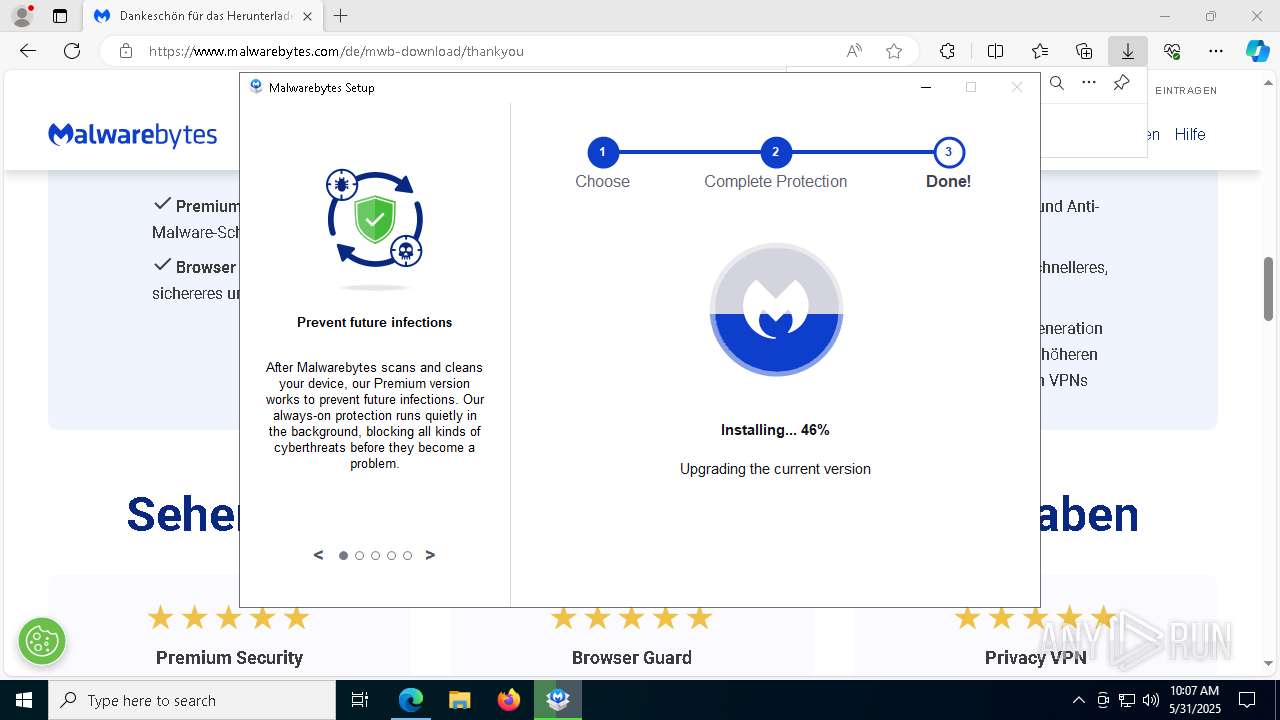Click the Edge profile avatar
This screenshot has height=720, width=1280.
[22, 16]
